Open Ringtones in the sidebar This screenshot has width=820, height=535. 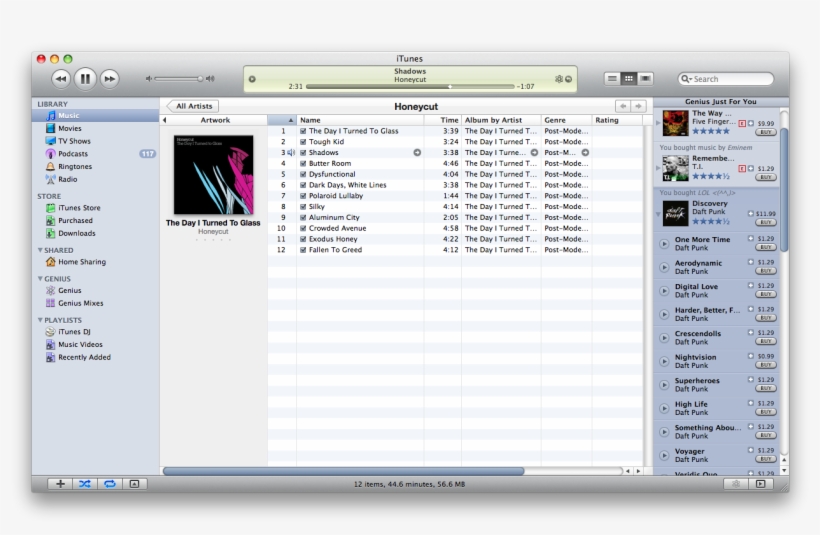[95, 166]
